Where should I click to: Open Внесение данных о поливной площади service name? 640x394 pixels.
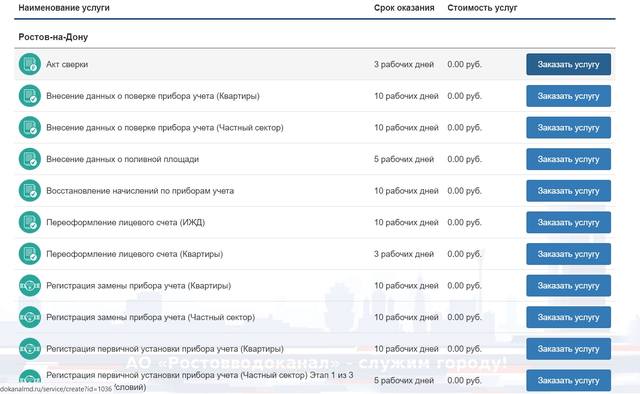pyautogui.click(x=122, y=159)
